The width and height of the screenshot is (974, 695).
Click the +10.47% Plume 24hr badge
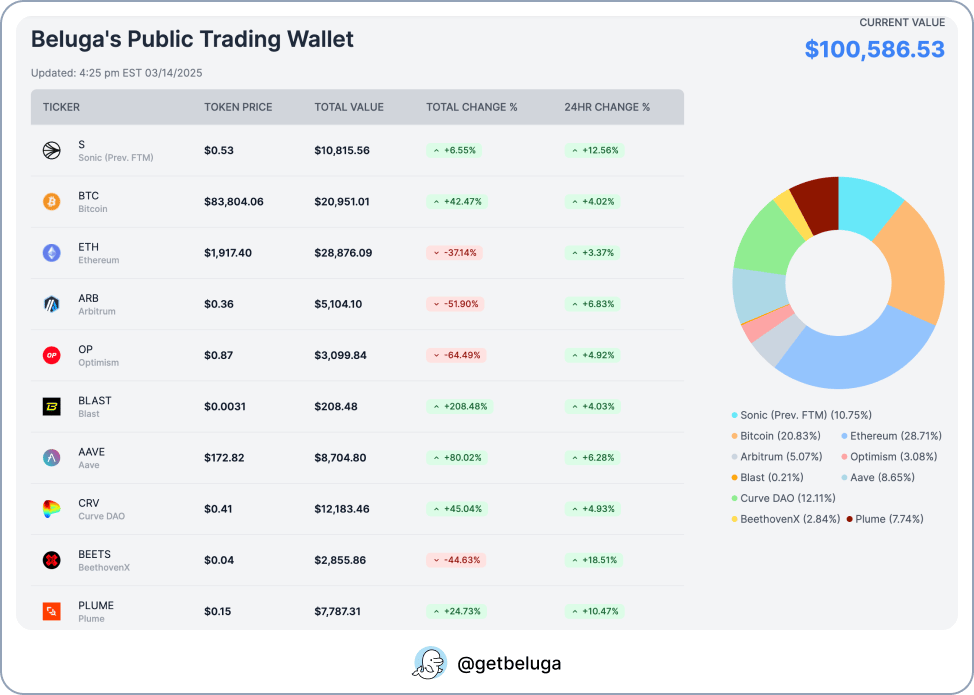tap(594, 611)
